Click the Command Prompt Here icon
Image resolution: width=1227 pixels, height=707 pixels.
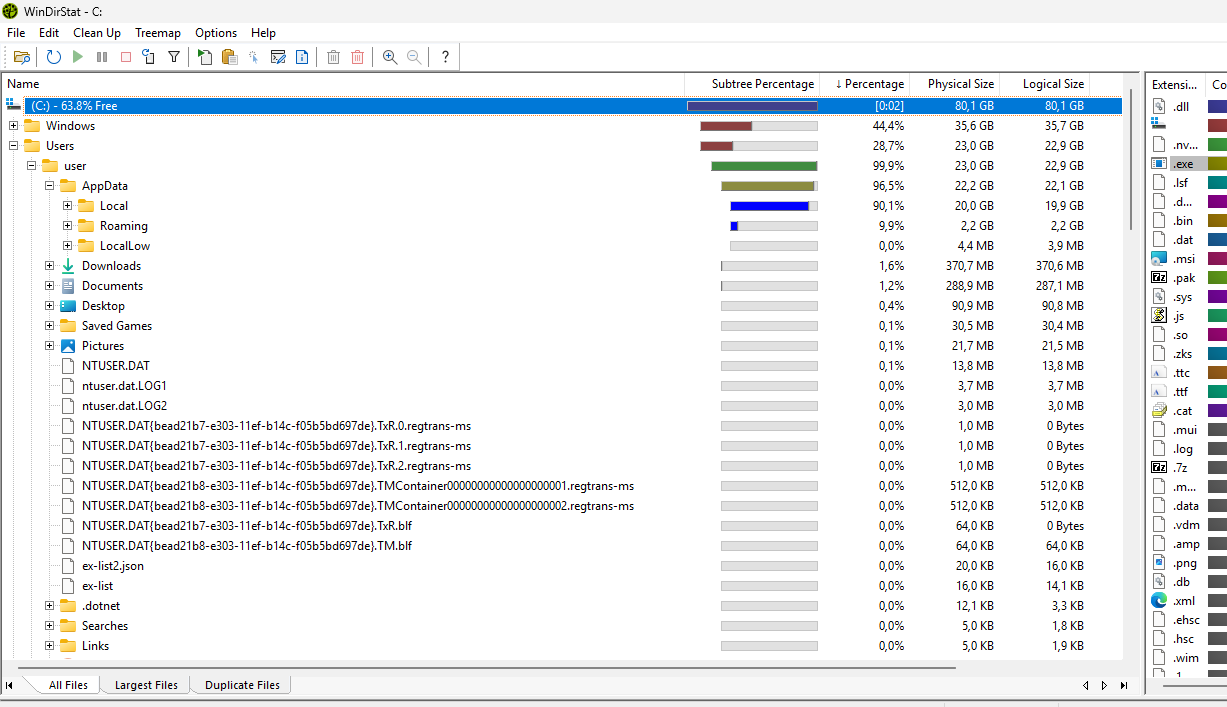click(x=278, y=57)
